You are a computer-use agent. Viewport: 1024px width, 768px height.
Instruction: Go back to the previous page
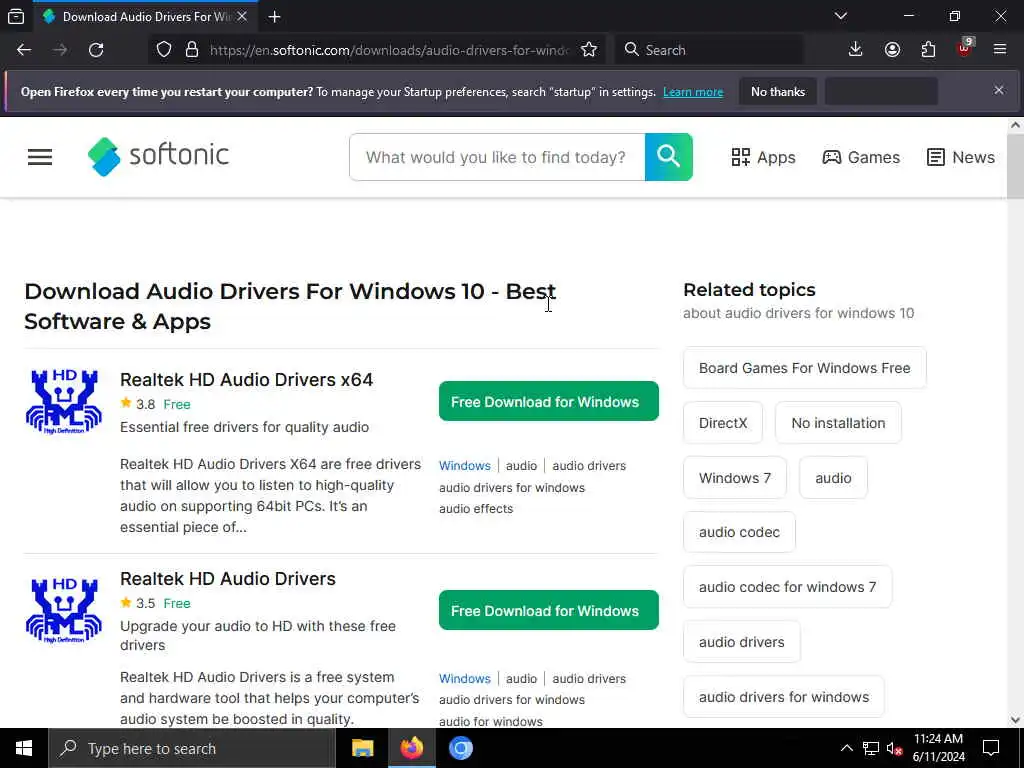(x=24, y=50)
